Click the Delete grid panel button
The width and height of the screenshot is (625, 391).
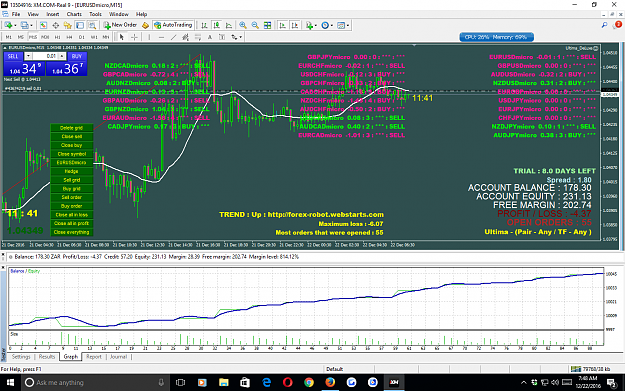(72, 128)
